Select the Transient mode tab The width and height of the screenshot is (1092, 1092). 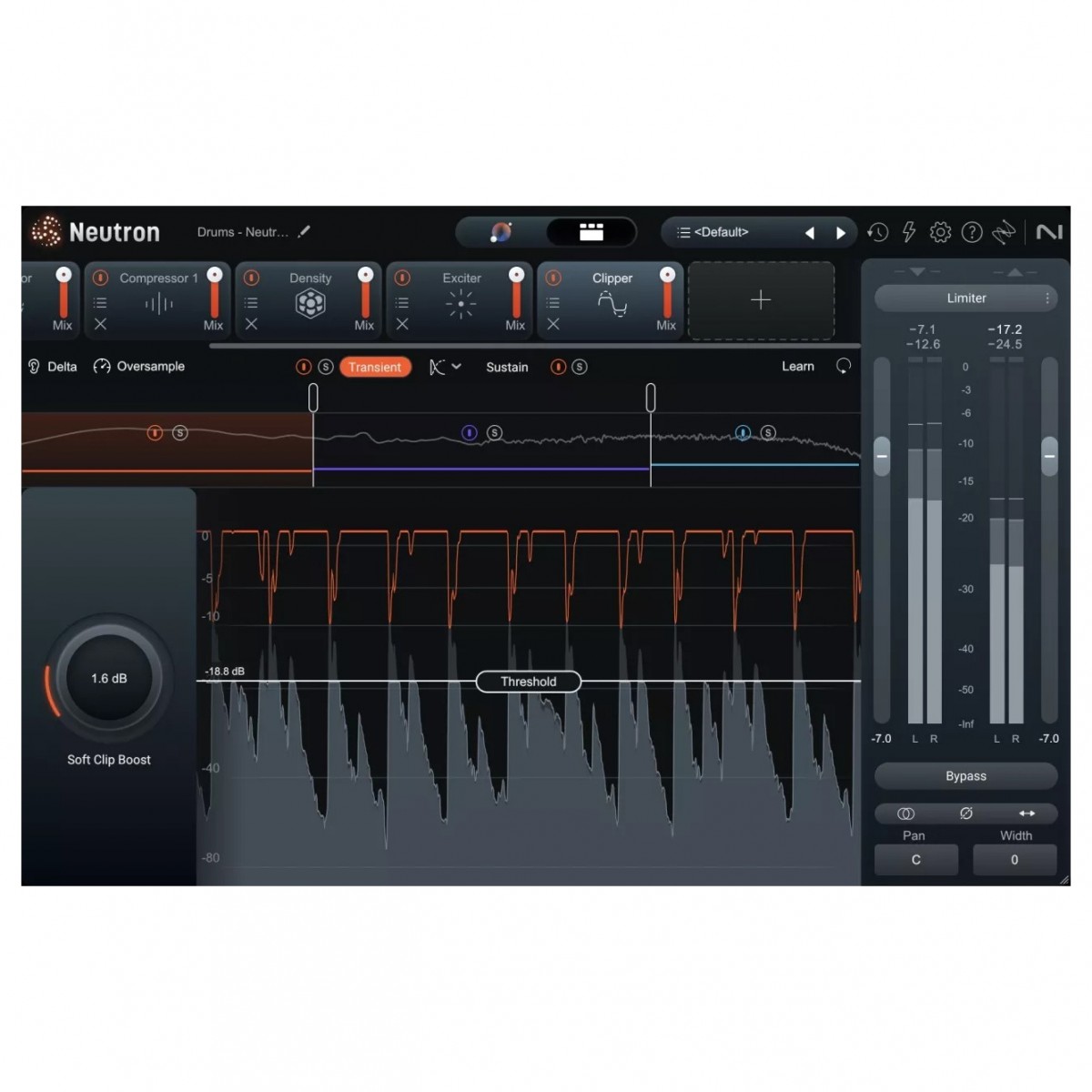coord(374,367)
